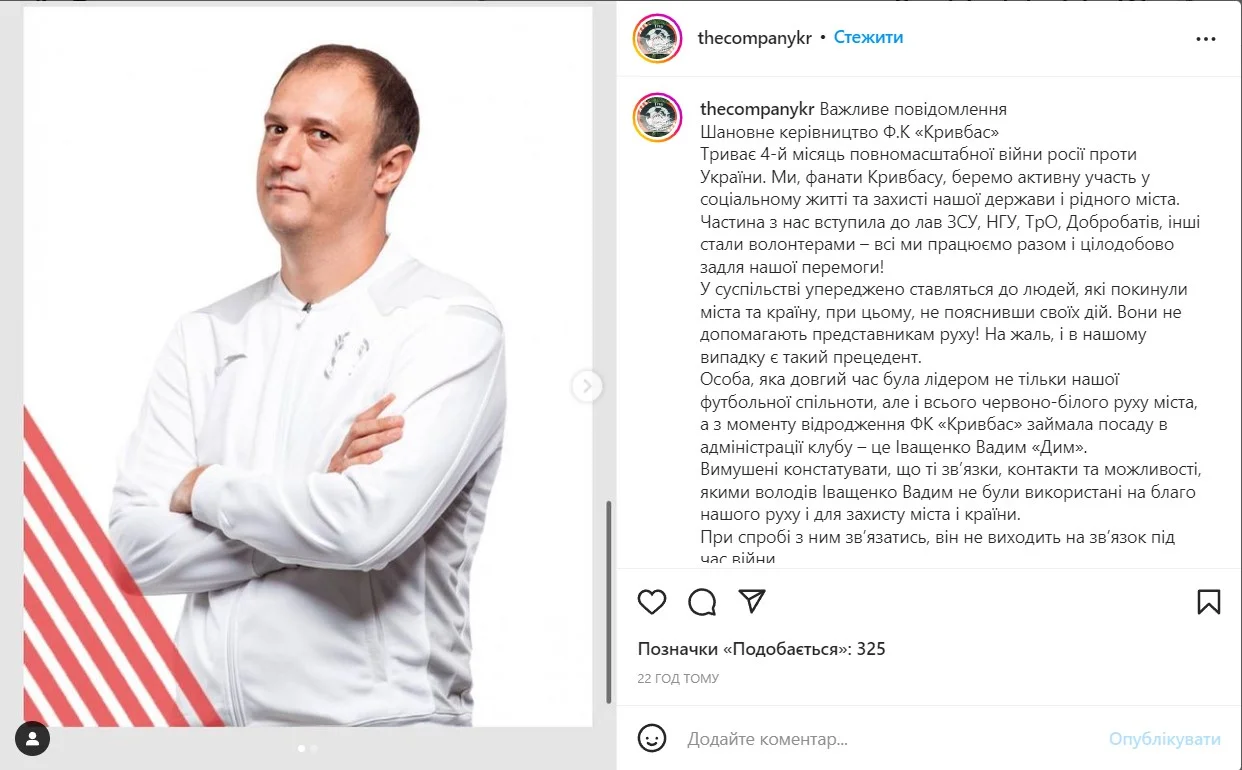This screenshot has height=770, width=1242.
Task: Open emoji picker in comment box
Action: (652, 739)
